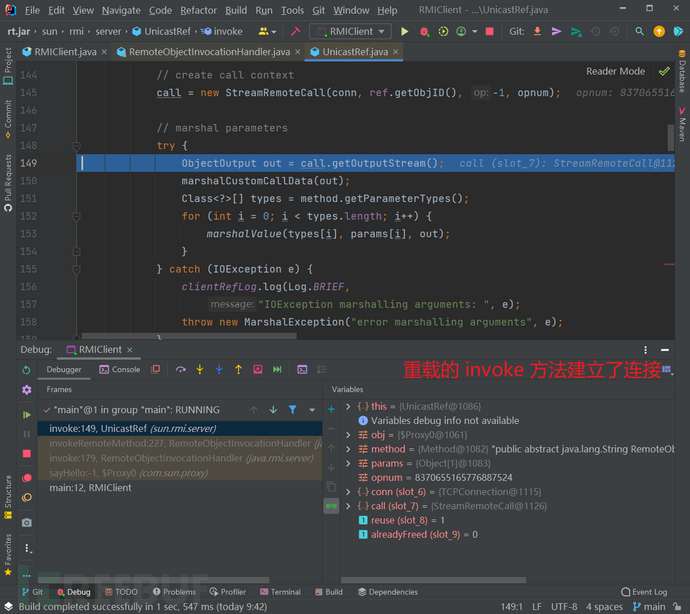Open the thread selector dropdown arrow
The image size is (690, 614).
[312, 410]
